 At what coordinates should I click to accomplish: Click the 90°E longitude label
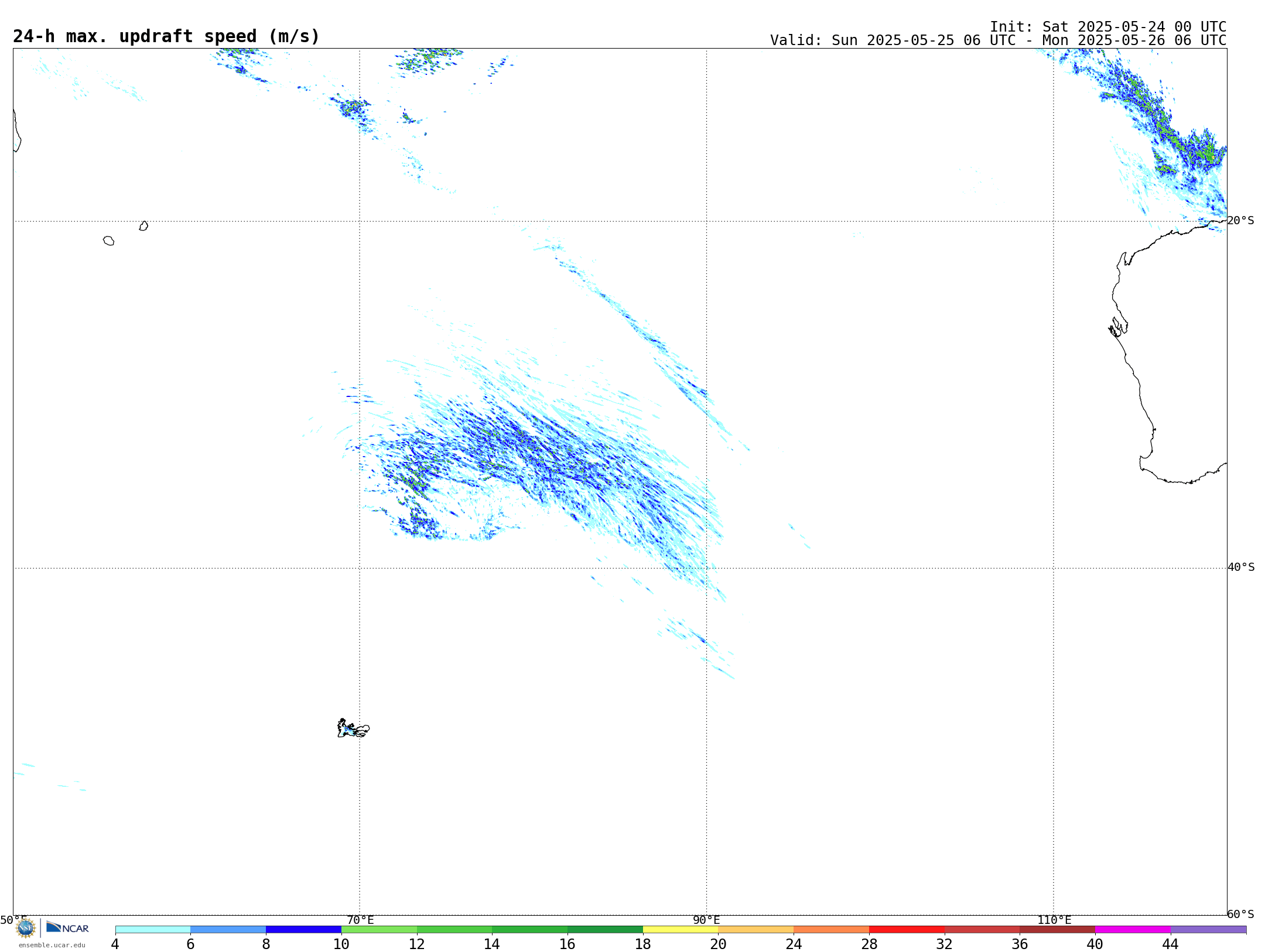[x=706, y=920]
